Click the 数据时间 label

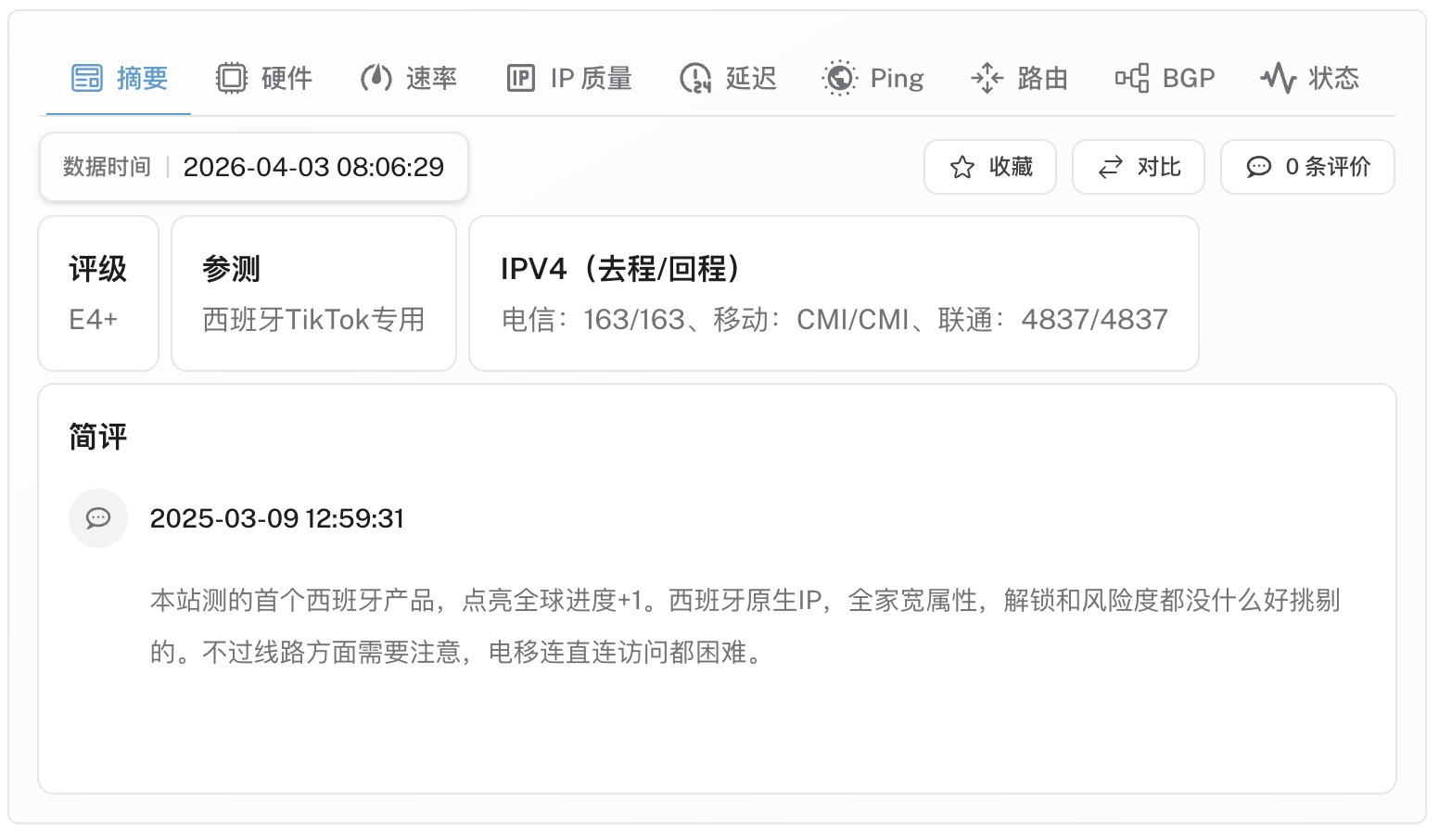point(107,167)
